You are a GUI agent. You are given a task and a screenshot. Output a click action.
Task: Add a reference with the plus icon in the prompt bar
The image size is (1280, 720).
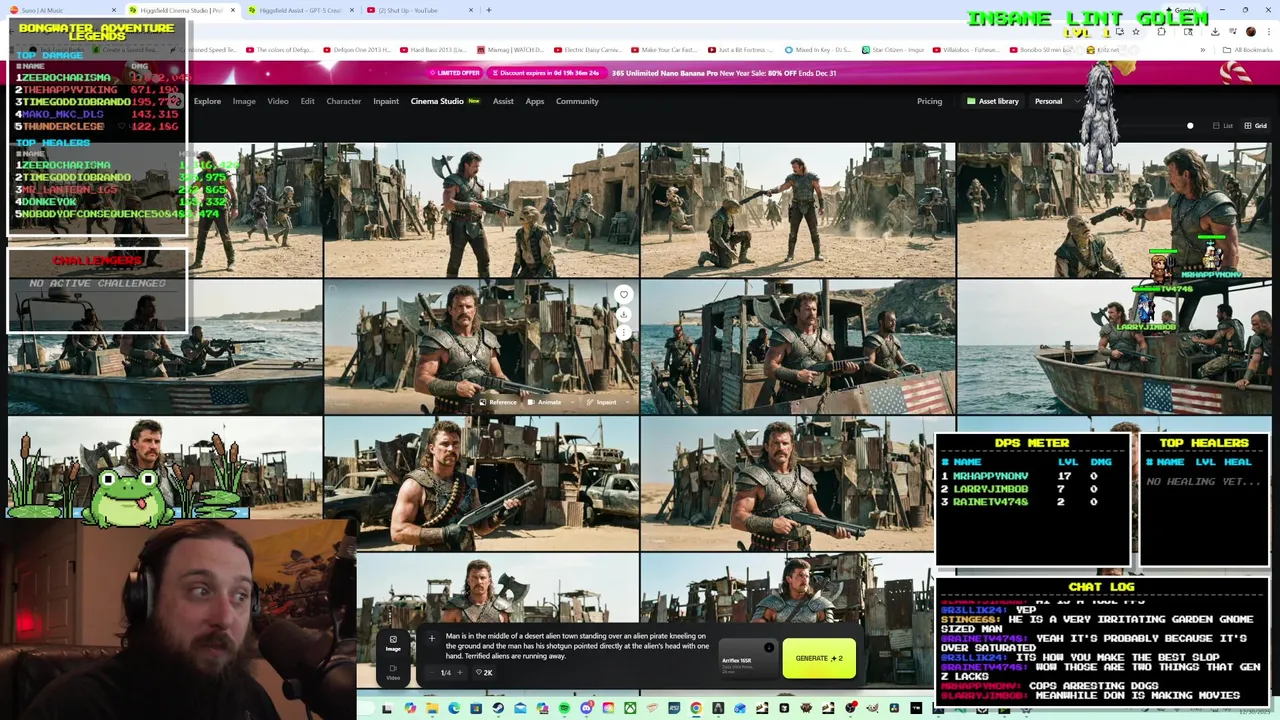pyautogui.click(x=432, y=638)
